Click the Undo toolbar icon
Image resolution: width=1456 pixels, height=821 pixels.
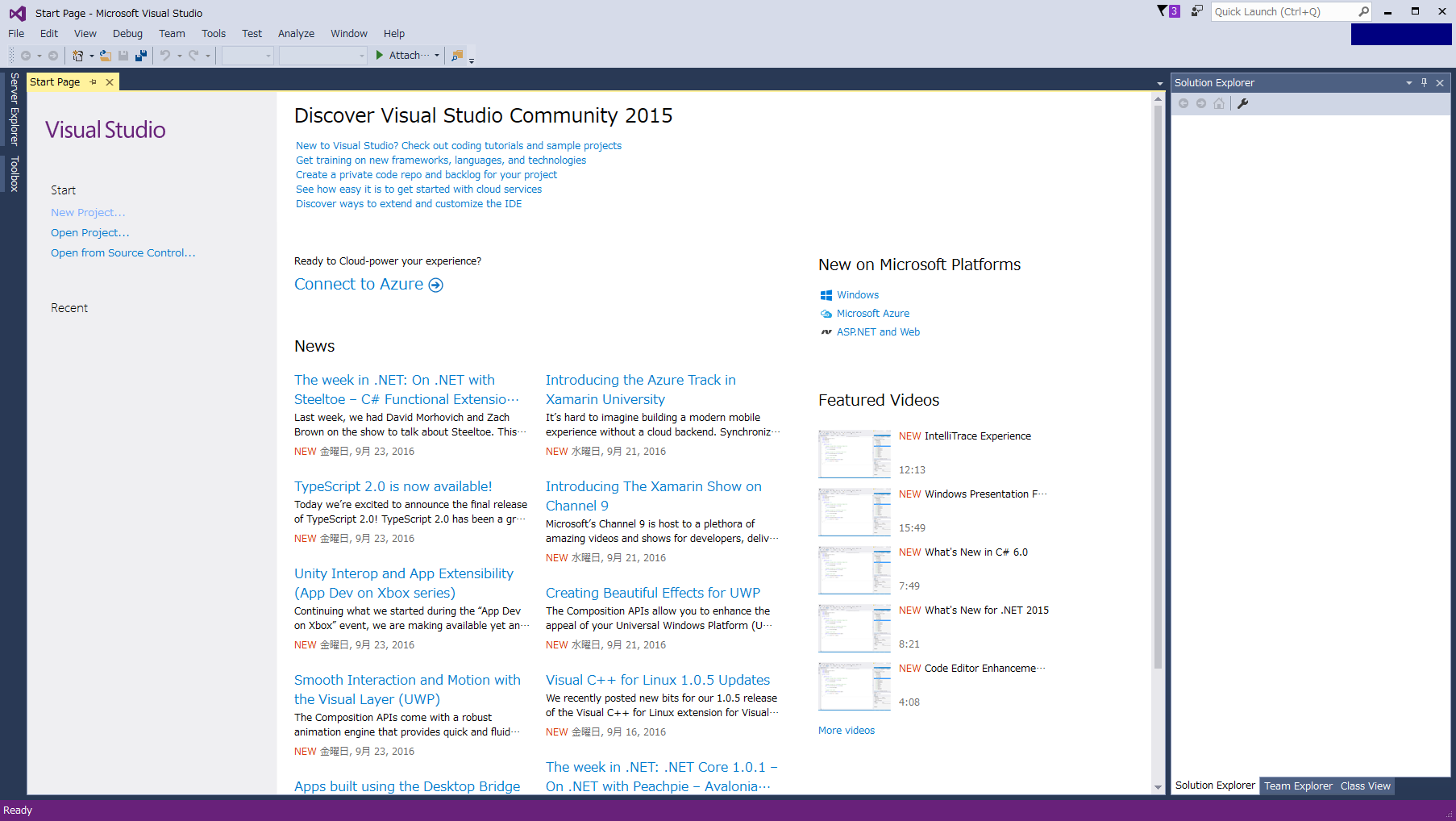165,56
